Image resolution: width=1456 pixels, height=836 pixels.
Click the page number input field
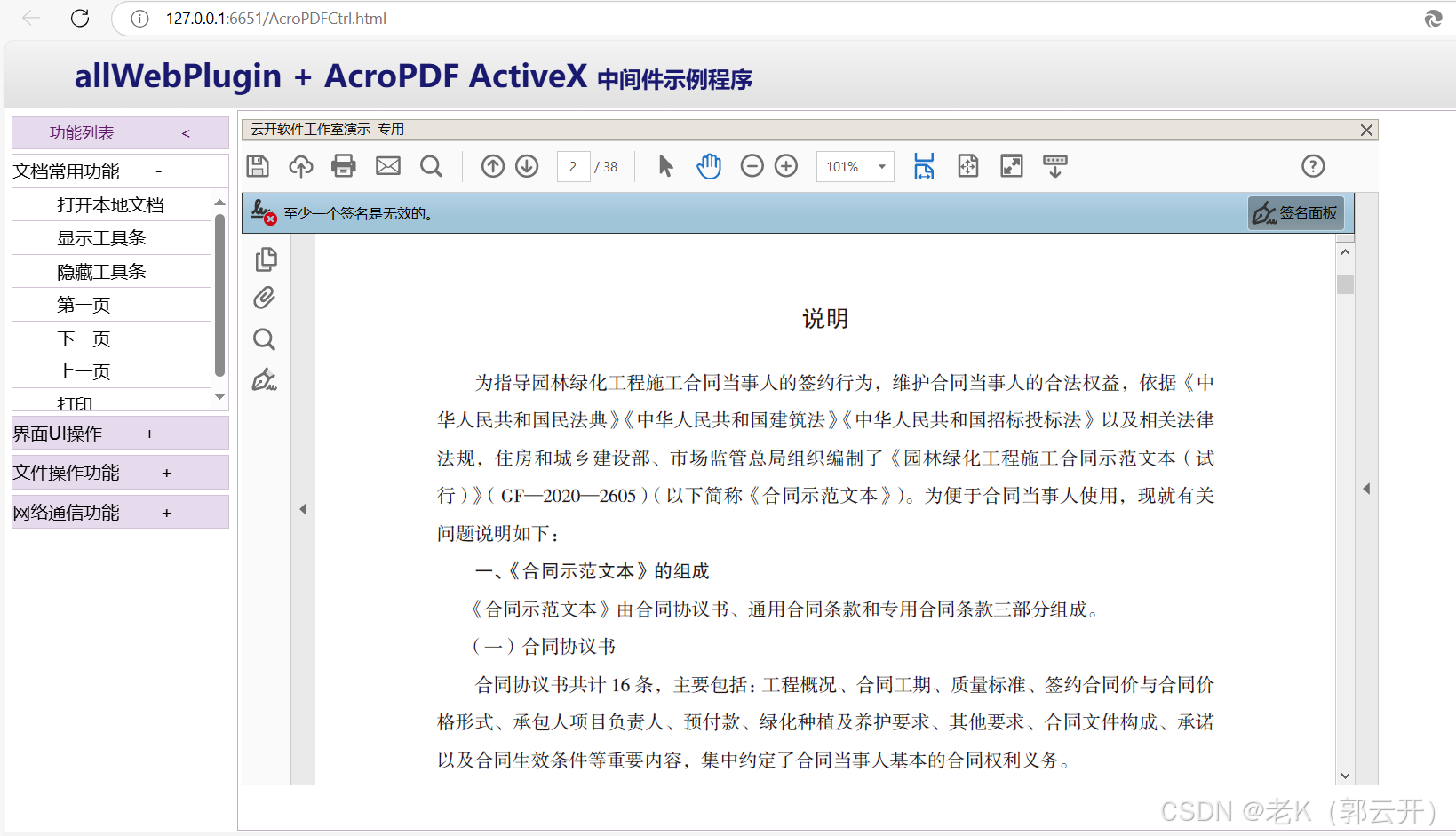click(x=573, y=166)
